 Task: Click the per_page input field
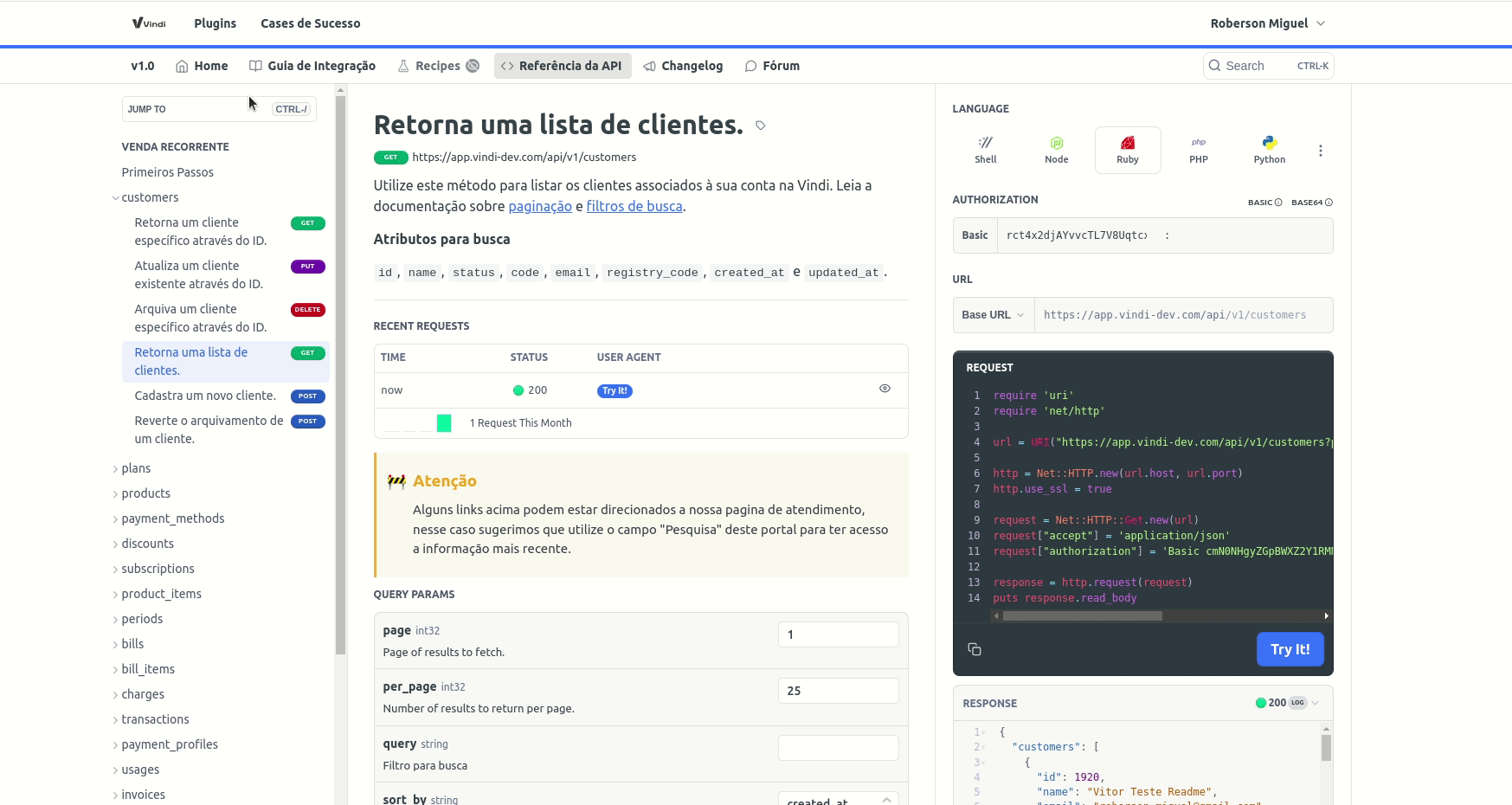point(838,691)
